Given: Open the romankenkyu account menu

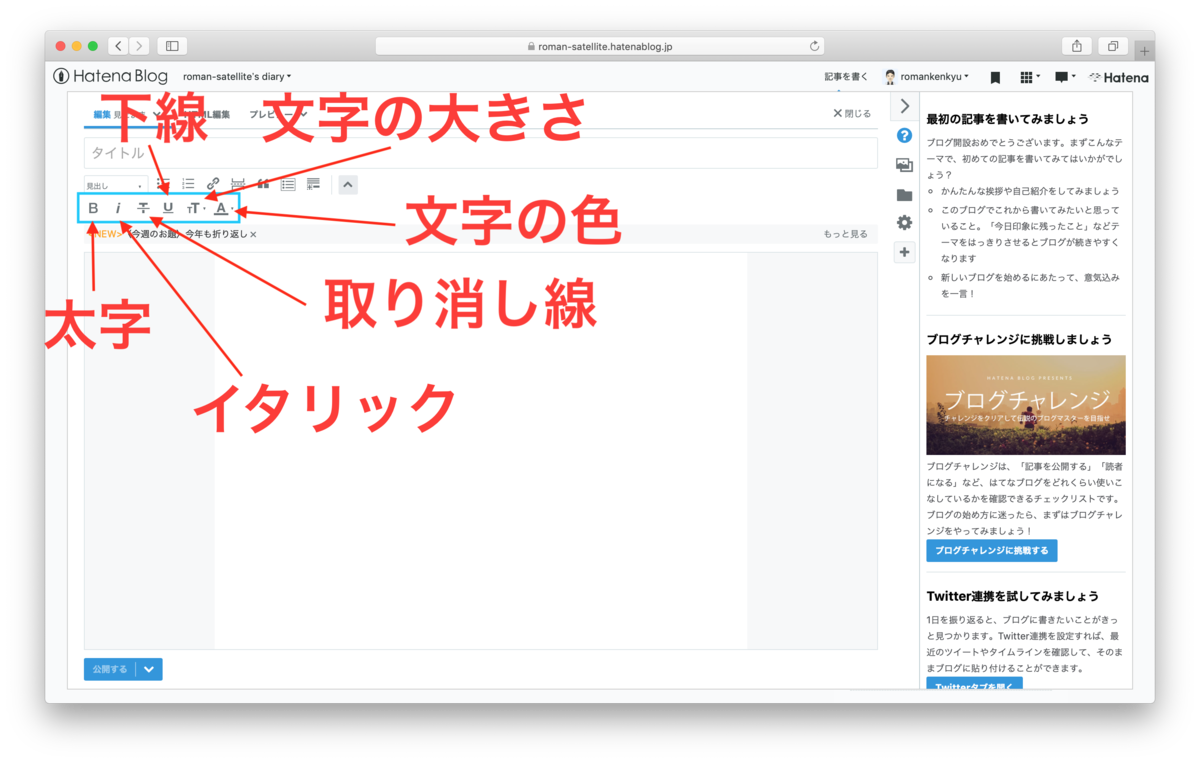Looking at the screenshot, I should 926,77.
